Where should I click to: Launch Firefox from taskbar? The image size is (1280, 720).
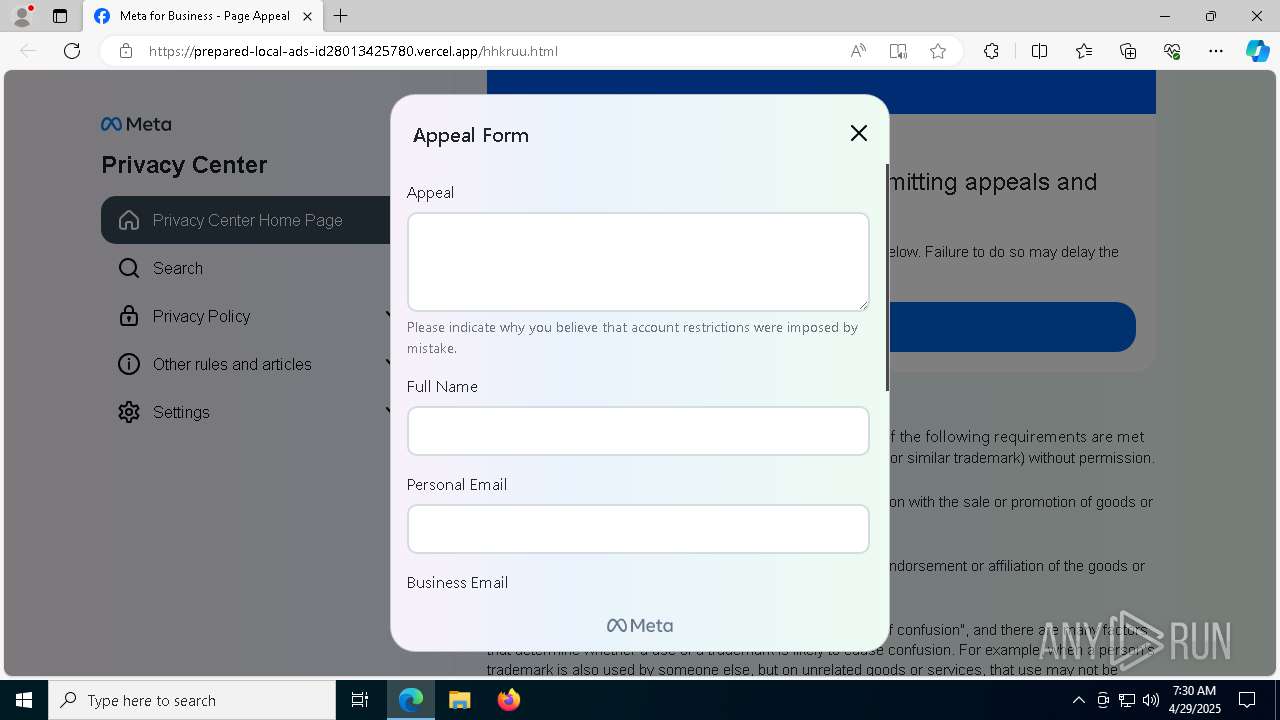508,700
